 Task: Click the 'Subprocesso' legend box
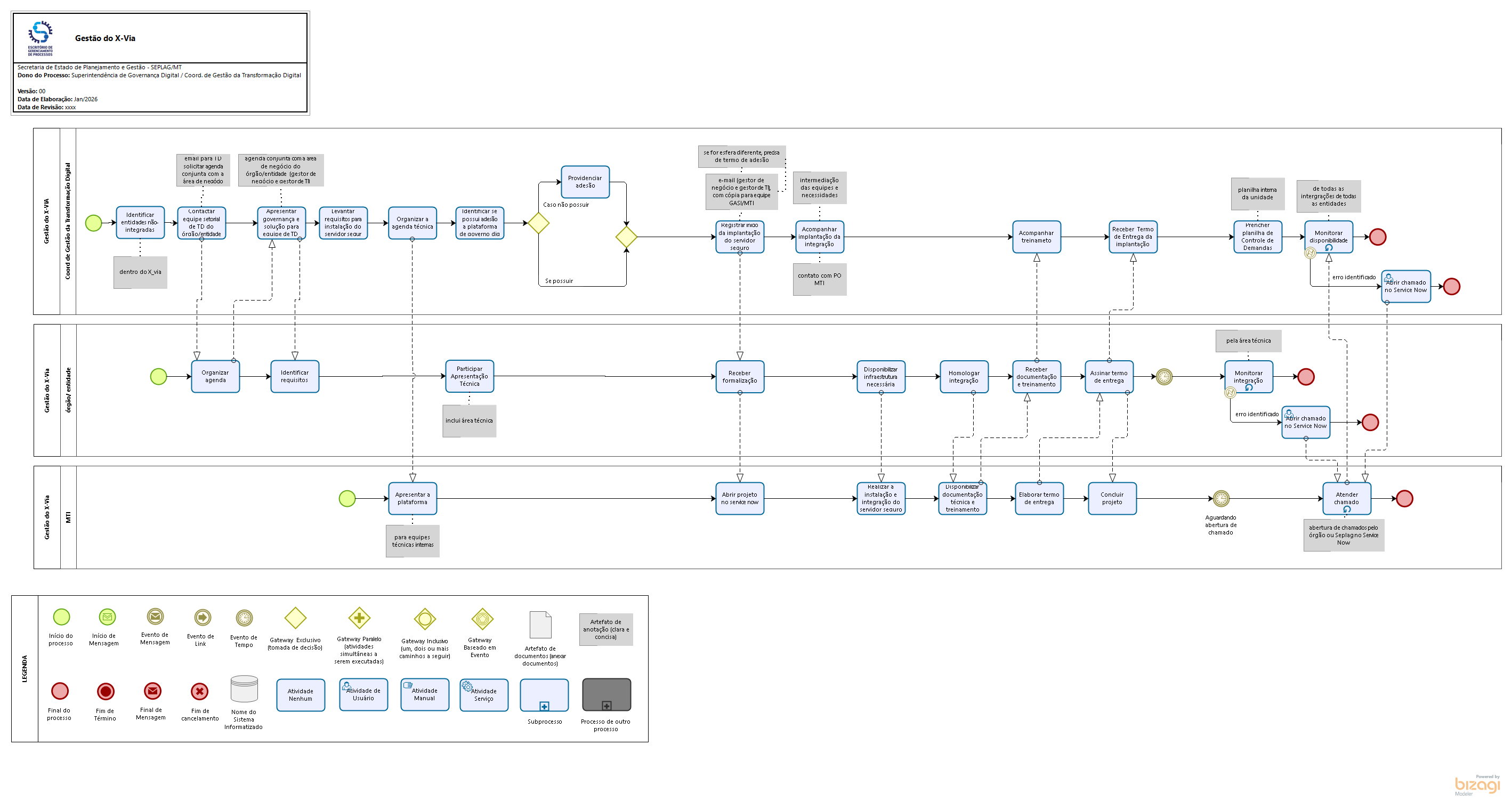pyautogui.click(x=544, y=695)
